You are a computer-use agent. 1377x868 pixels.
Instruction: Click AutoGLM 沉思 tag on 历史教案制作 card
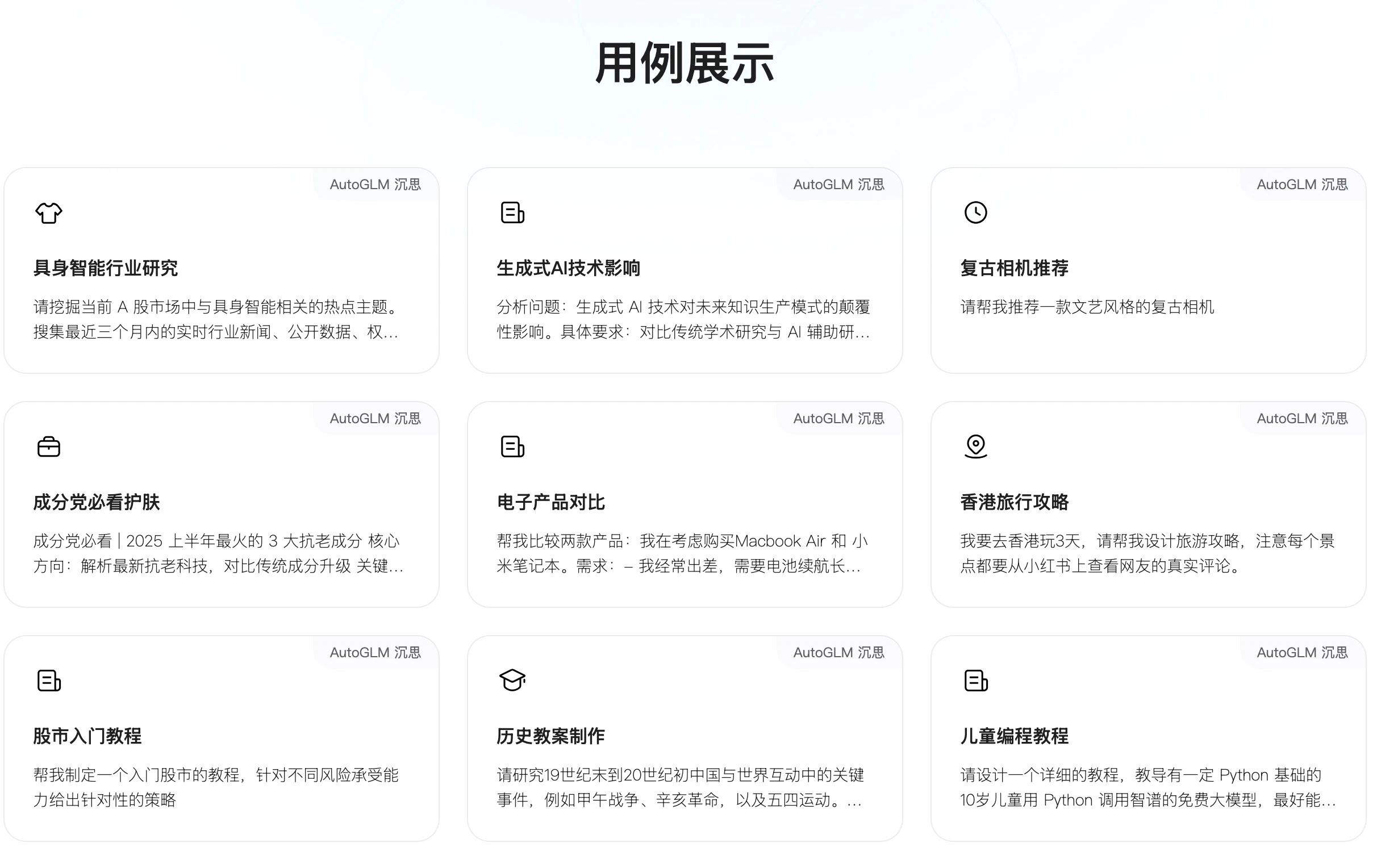coord(839,652)
